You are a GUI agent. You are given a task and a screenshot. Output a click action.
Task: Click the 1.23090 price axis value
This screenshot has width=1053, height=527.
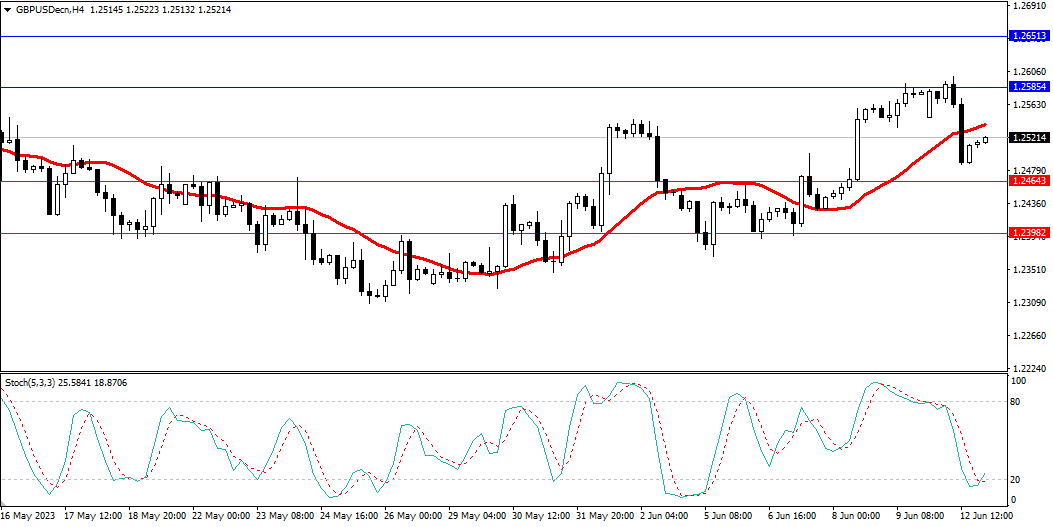click(x=1028, y=303)
